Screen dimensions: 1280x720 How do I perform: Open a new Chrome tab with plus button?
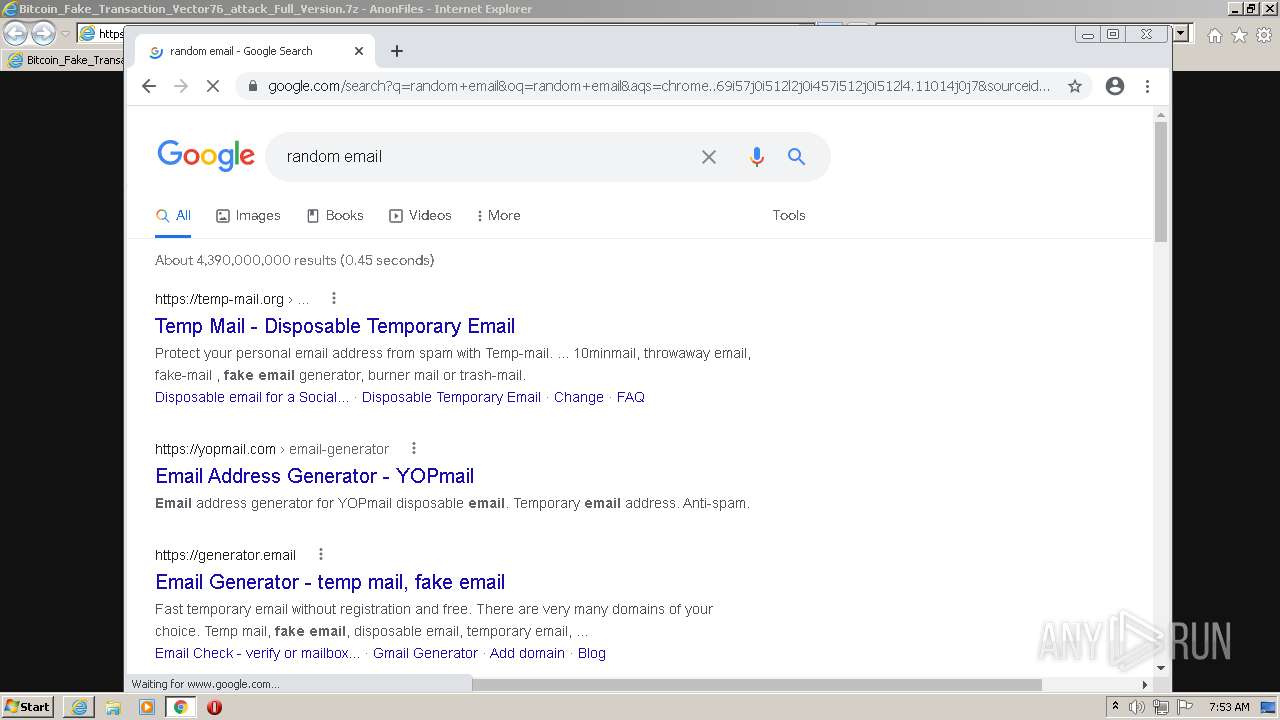pyautogui.click(x=397, y=51)
